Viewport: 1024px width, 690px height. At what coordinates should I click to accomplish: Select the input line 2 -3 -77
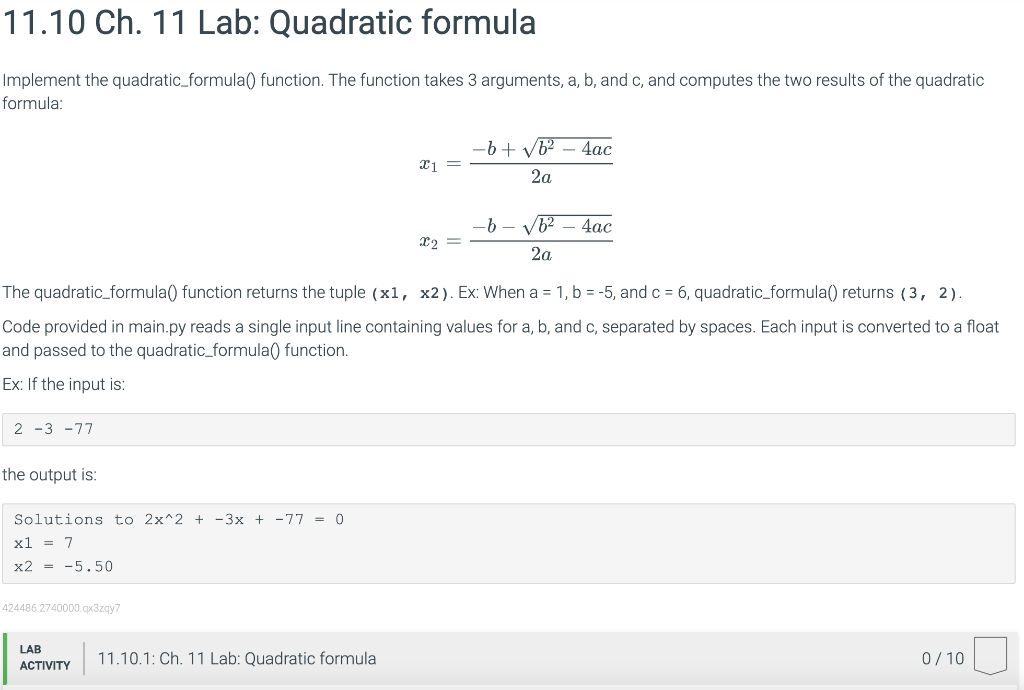[x=53, y=429]
